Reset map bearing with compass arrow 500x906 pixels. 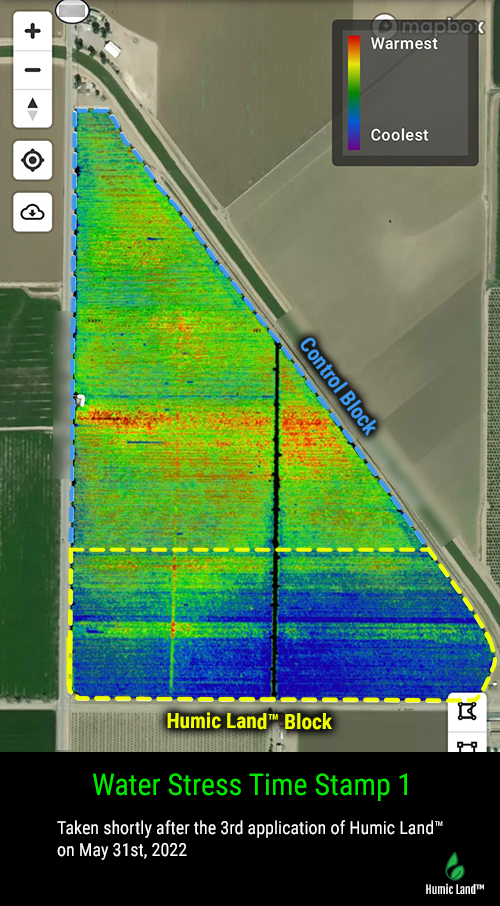click(x=32, y=109)
